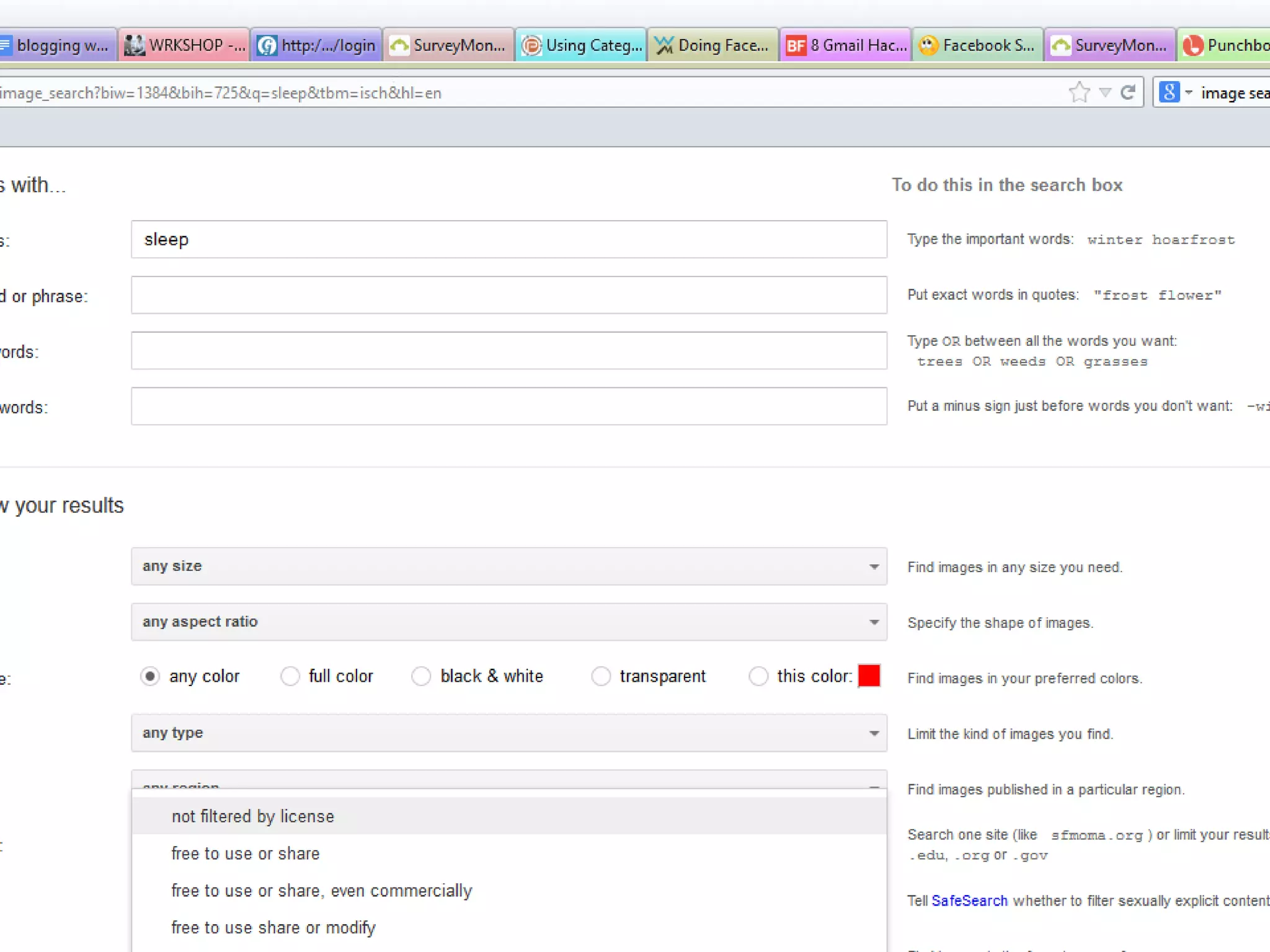Image resolution: width=1270 pixels, height=952 pixels.
Task: Select the full color radio button
Action: pos(290,676)
